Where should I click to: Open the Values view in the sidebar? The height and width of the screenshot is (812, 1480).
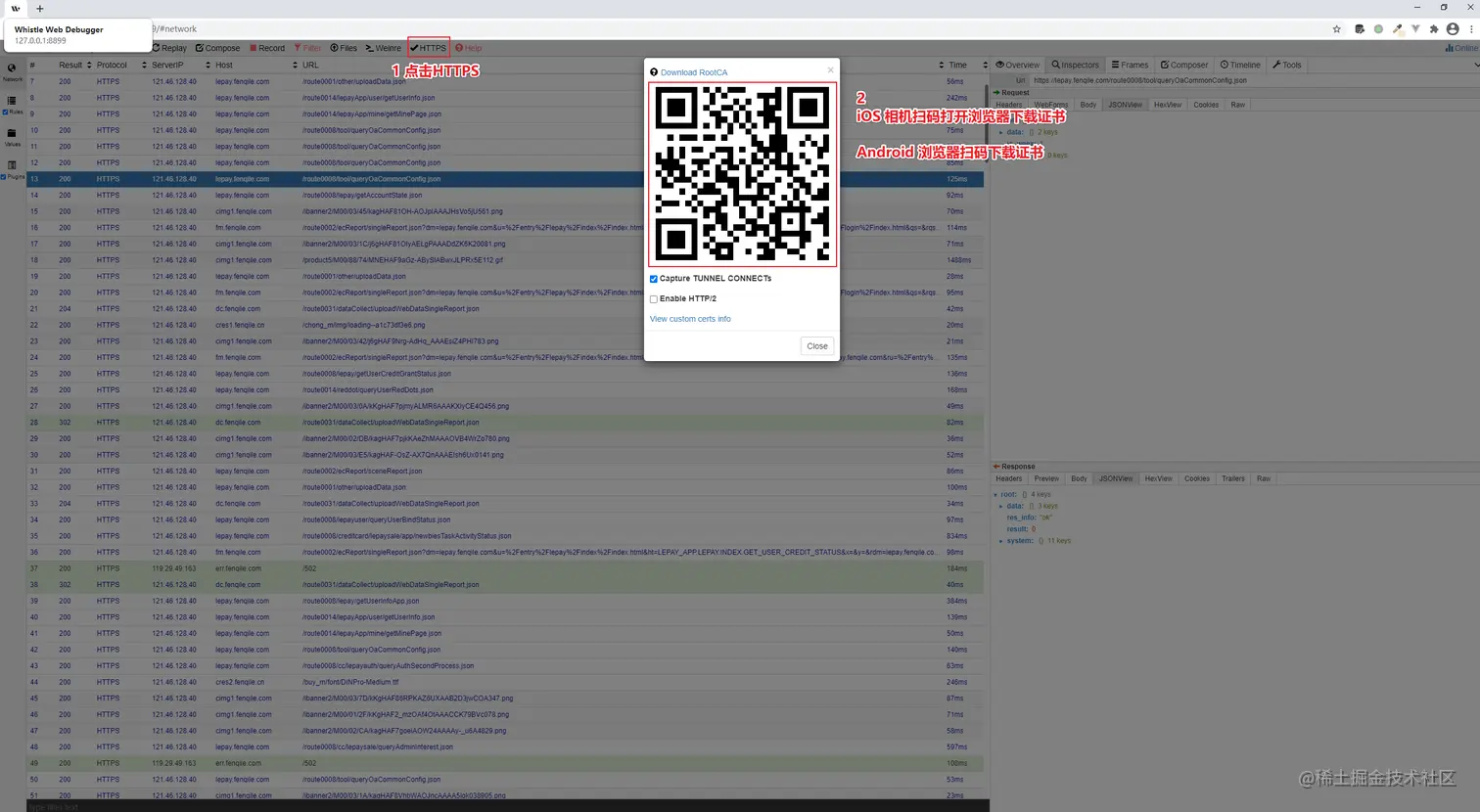coord(12,136)
